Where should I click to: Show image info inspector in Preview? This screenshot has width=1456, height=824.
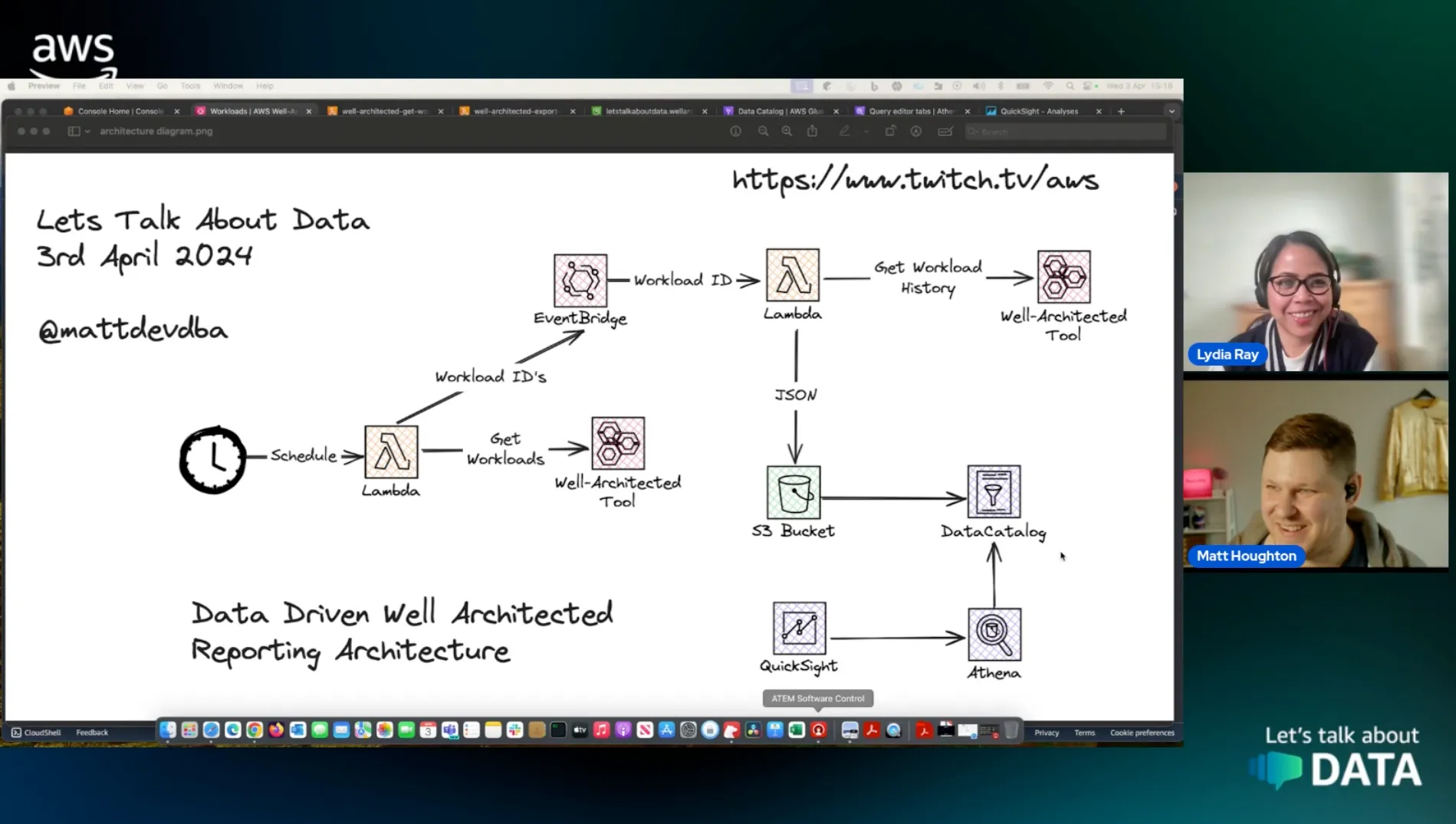point(735,131)
